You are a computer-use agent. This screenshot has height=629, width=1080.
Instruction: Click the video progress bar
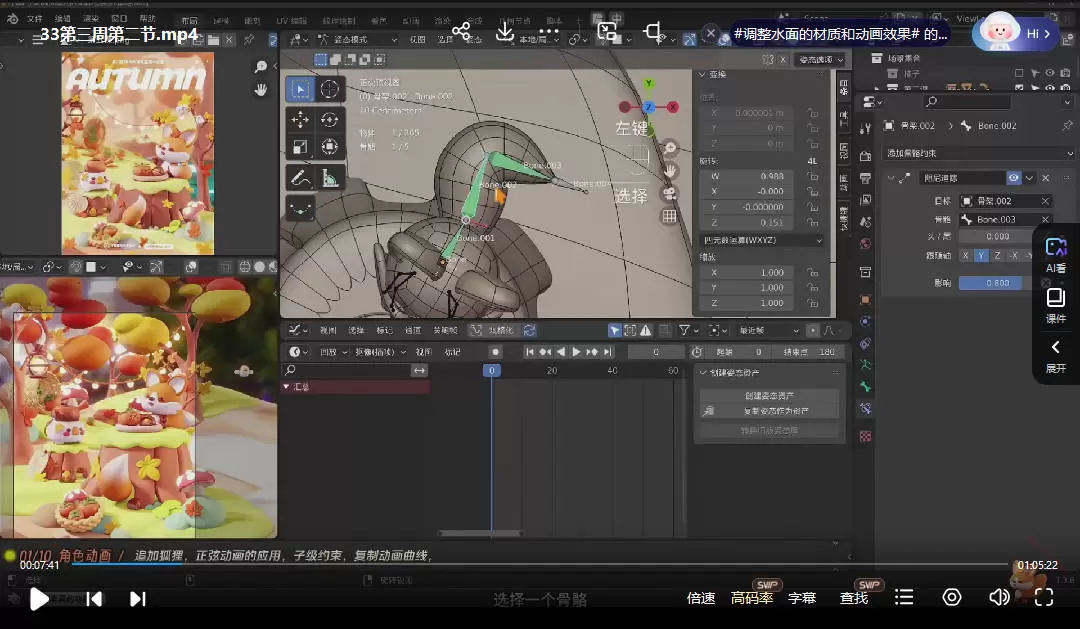tap(540, 564)
